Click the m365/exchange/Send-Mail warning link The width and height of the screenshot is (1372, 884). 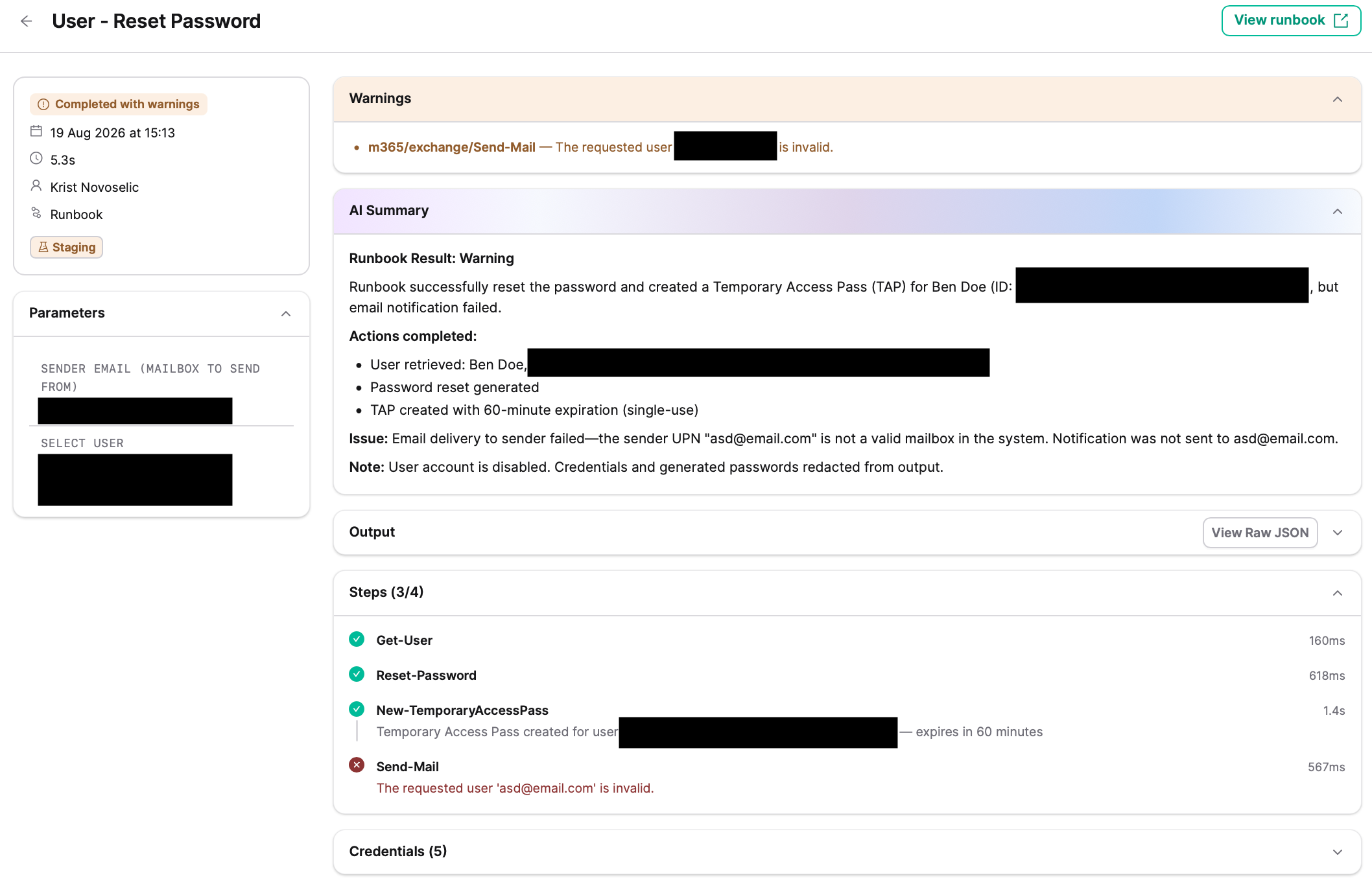[x=452, y=147]
